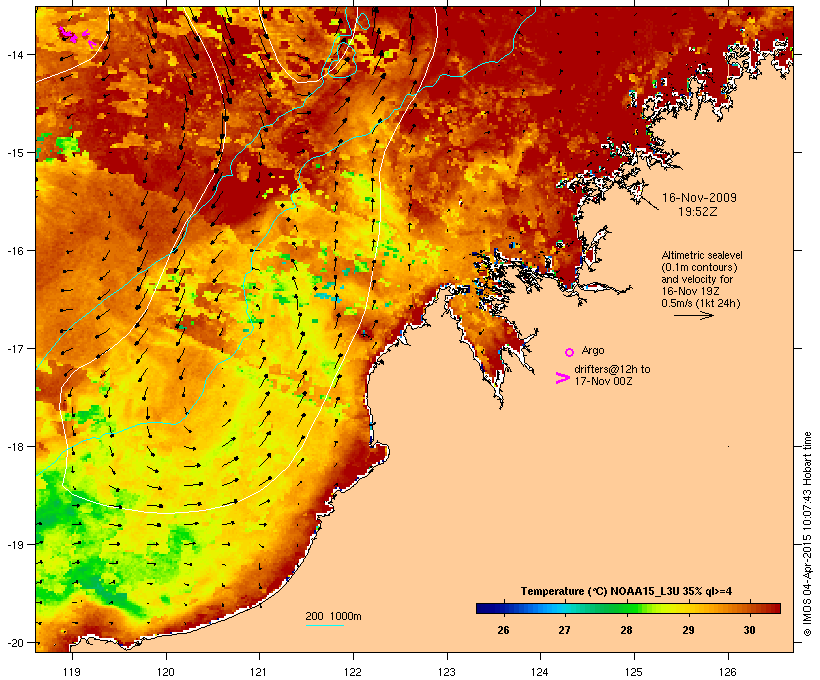Click the longitude label 123

[x=447, y=672]
